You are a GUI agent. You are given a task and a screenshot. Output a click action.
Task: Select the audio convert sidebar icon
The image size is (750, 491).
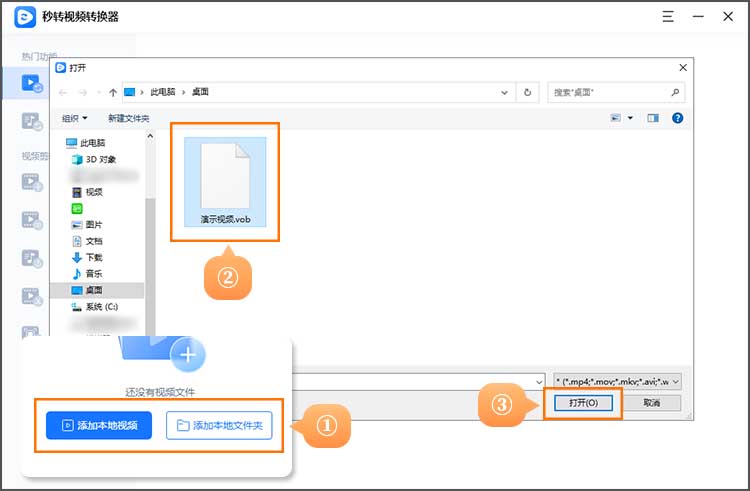click(x=32, y=121)
